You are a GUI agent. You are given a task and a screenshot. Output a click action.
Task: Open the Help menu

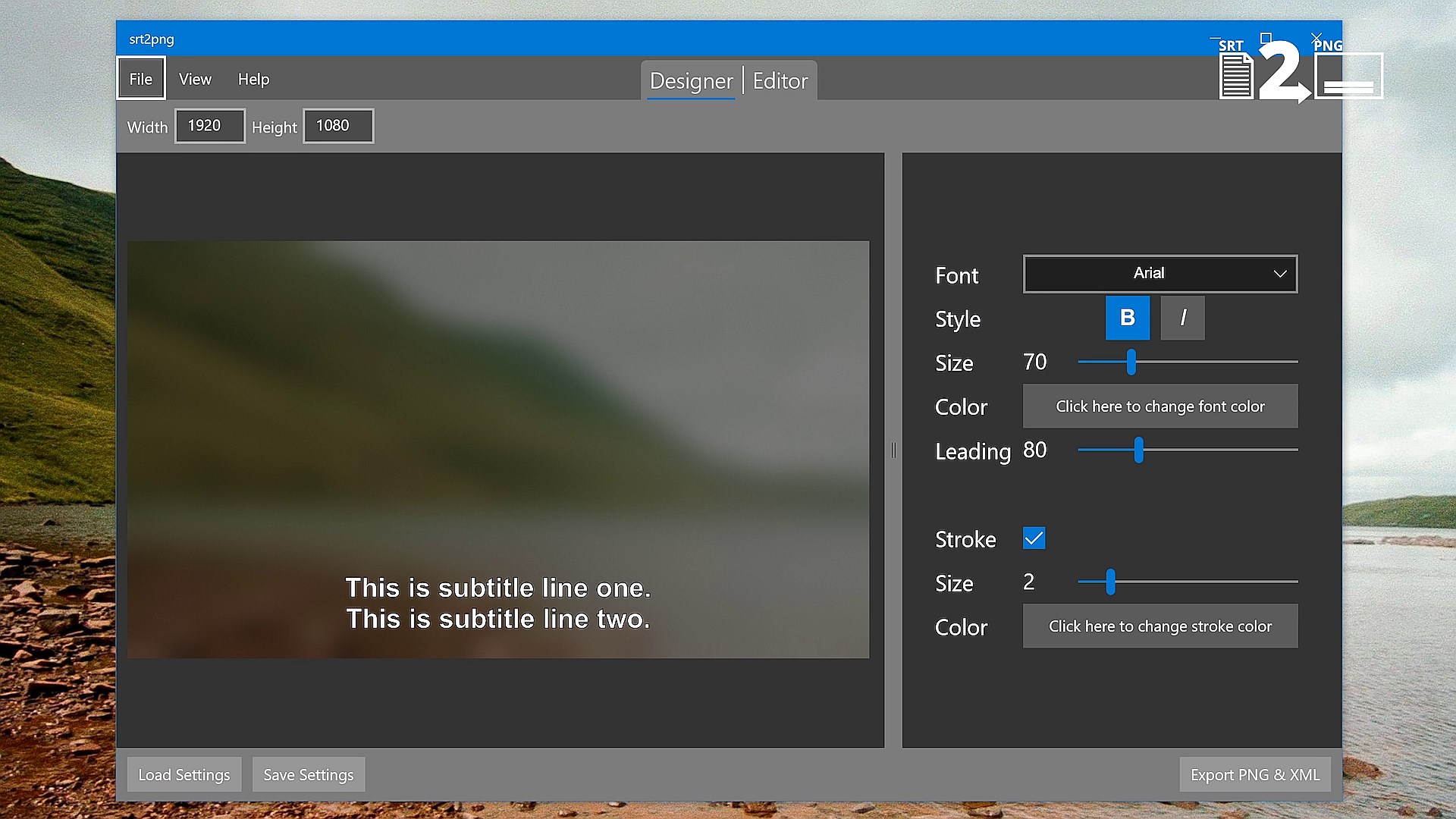coord(253,79)
